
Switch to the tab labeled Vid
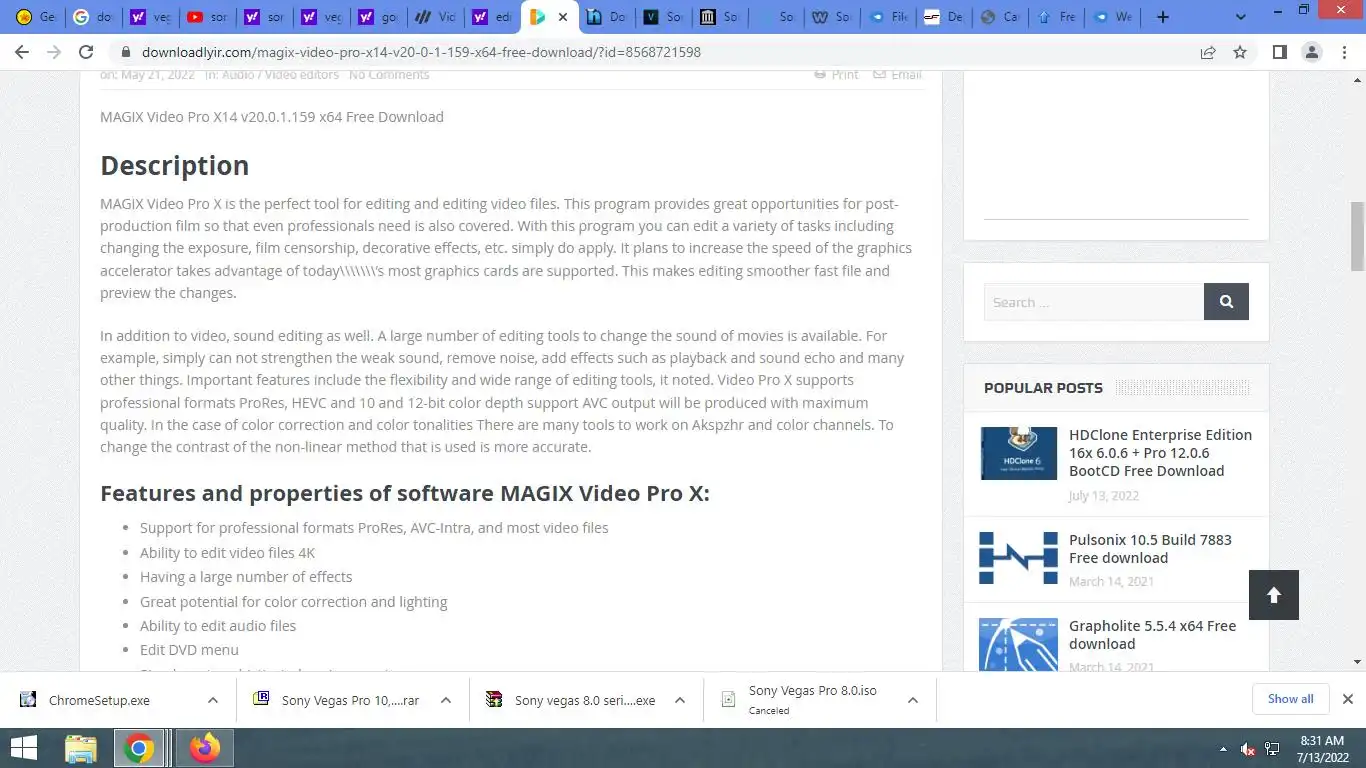(x=436, y=17)
